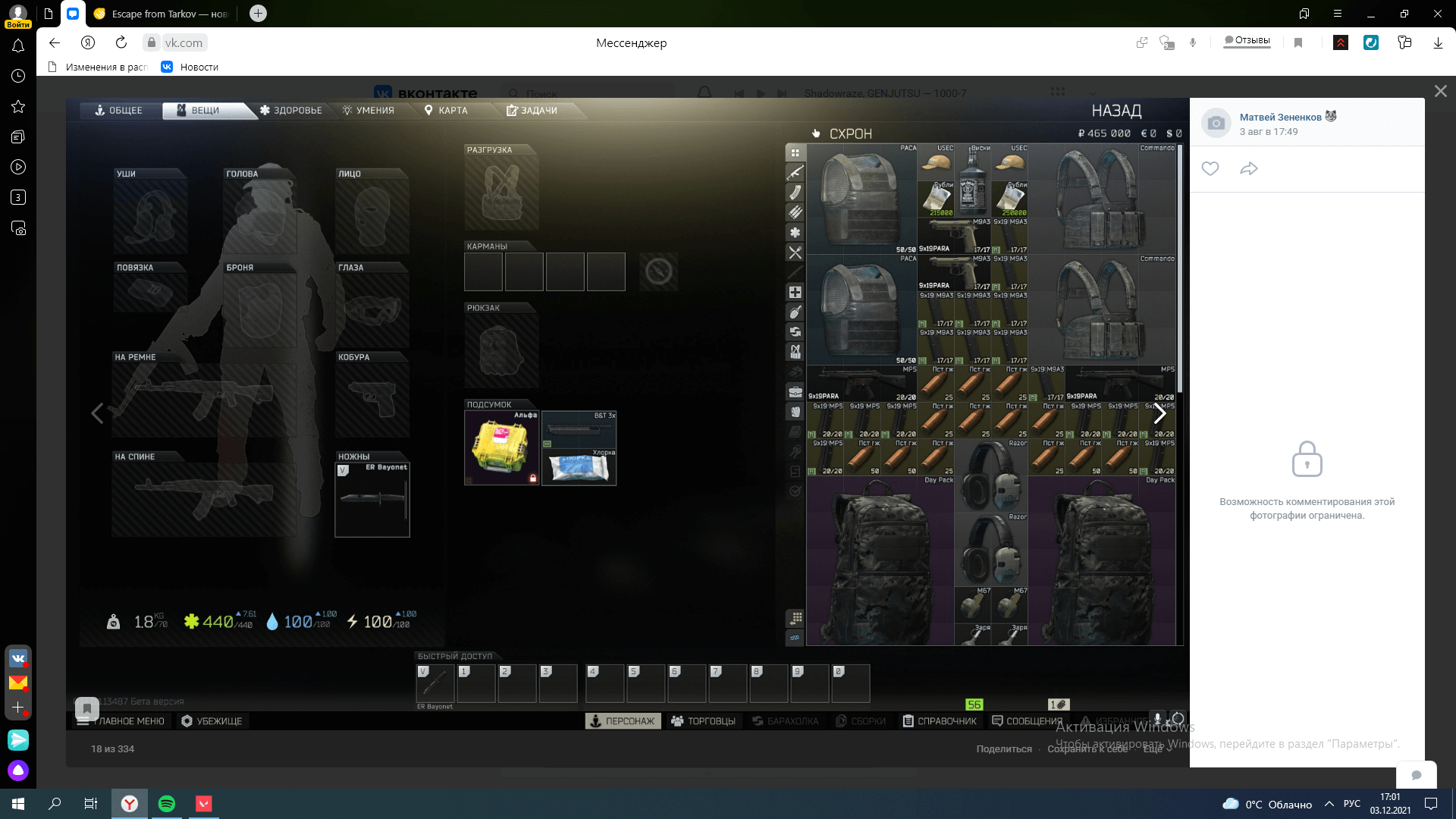Screen dimensions: 1456x819
Task: Click the weapons filter icon in stash
Action: pos(795,173)
